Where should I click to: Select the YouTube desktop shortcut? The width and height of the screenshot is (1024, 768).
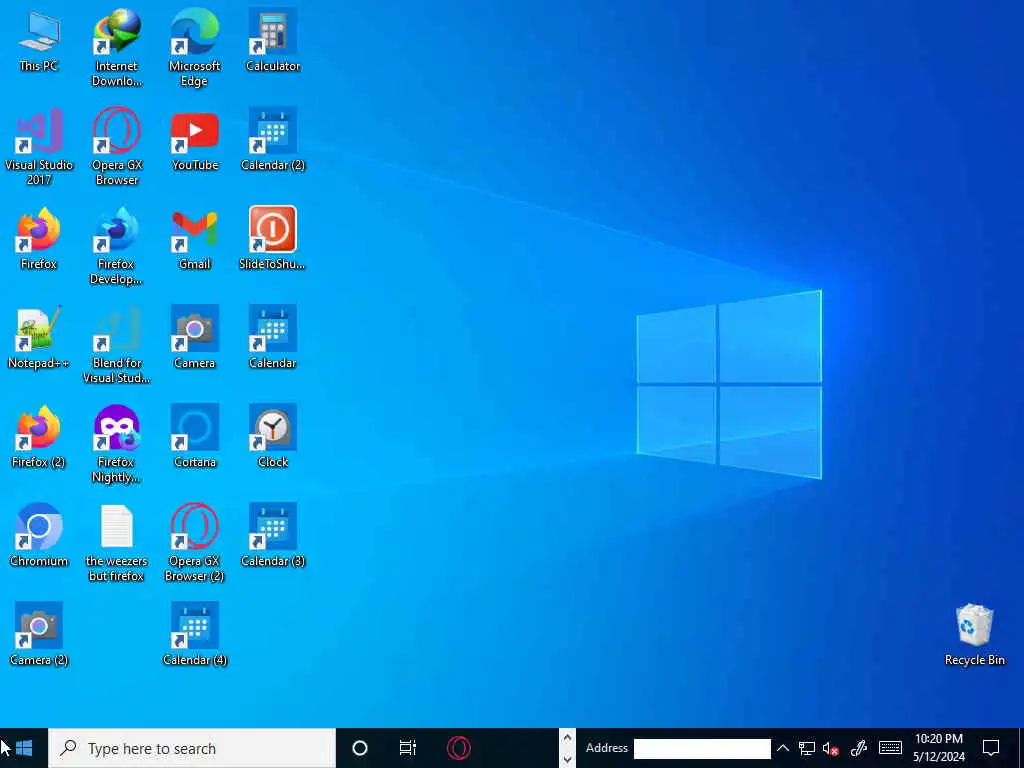pyautogui.click(x=195, y=140)
